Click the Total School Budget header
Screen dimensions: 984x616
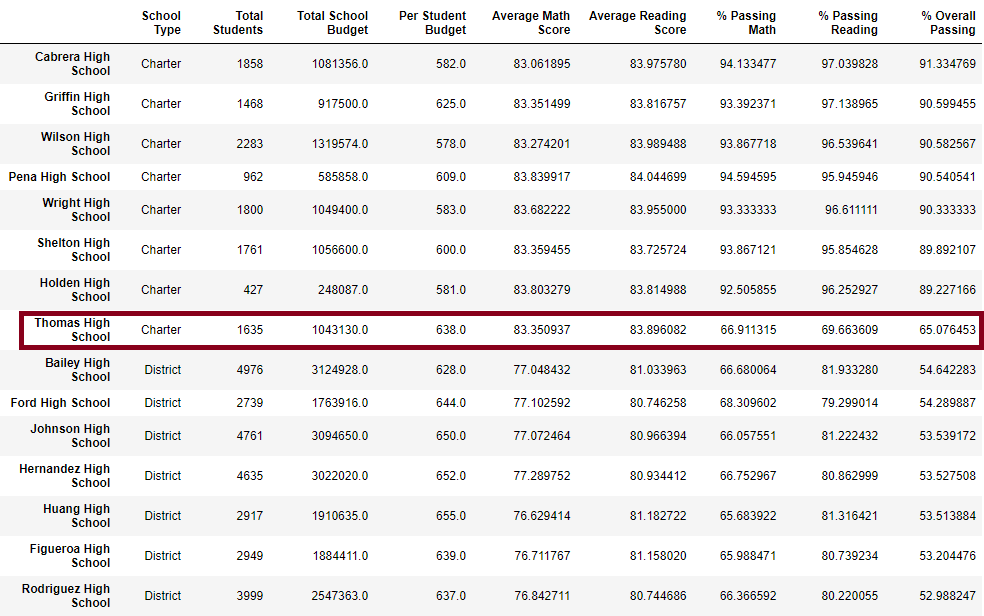[333, 23]
